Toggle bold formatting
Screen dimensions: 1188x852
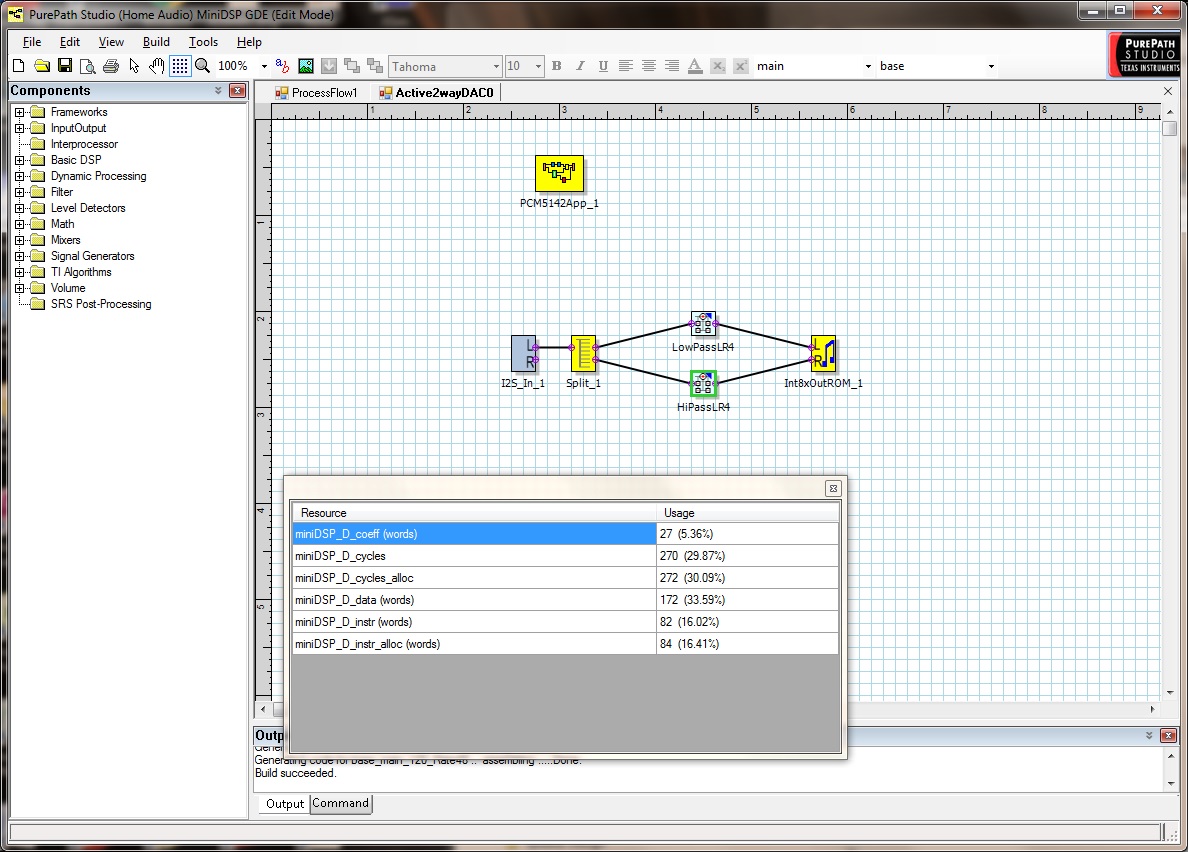pos(557,66)
